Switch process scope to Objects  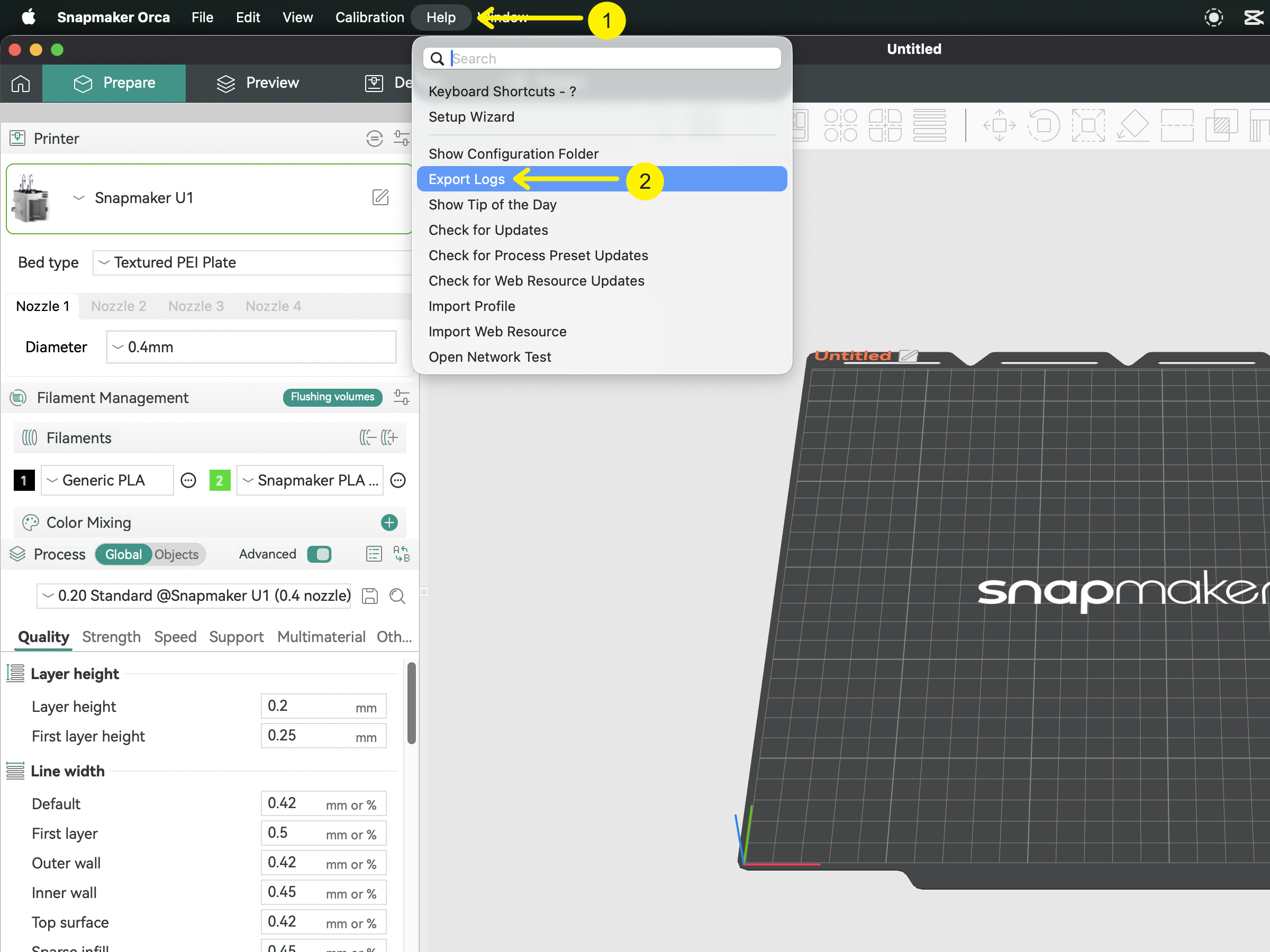[176, 554]
